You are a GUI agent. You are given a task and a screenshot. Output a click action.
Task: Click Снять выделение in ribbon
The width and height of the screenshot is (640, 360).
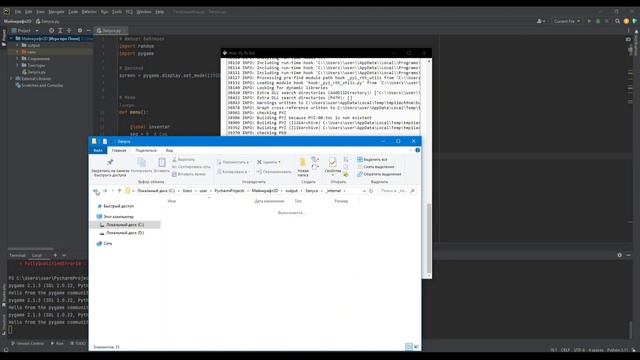pos(376,167)
